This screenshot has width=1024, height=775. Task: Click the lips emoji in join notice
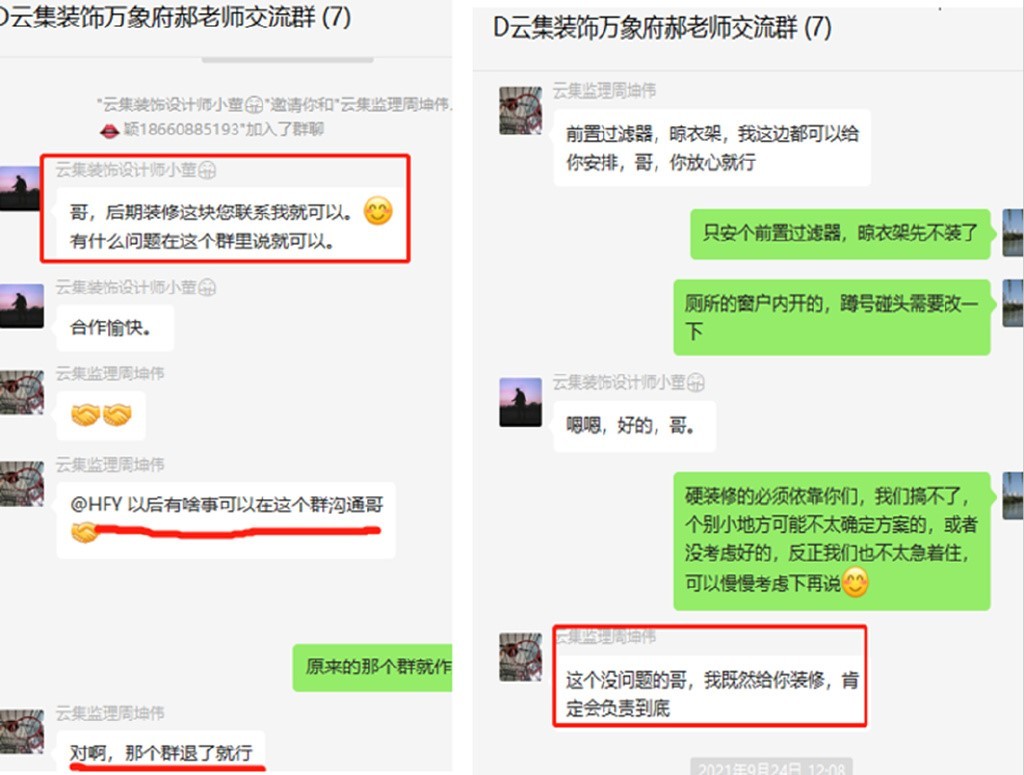click(109, 131)
